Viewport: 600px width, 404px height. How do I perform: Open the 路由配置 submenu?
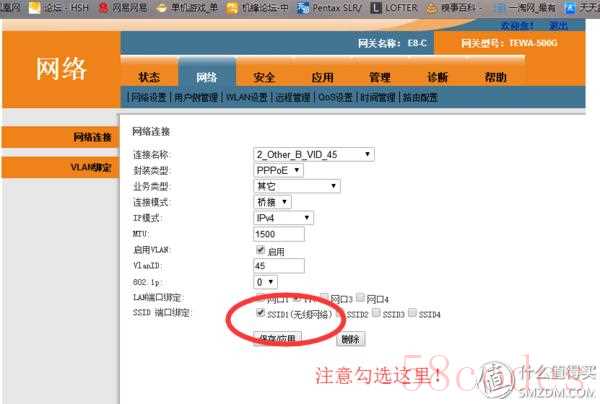click(x=420, y=97)
